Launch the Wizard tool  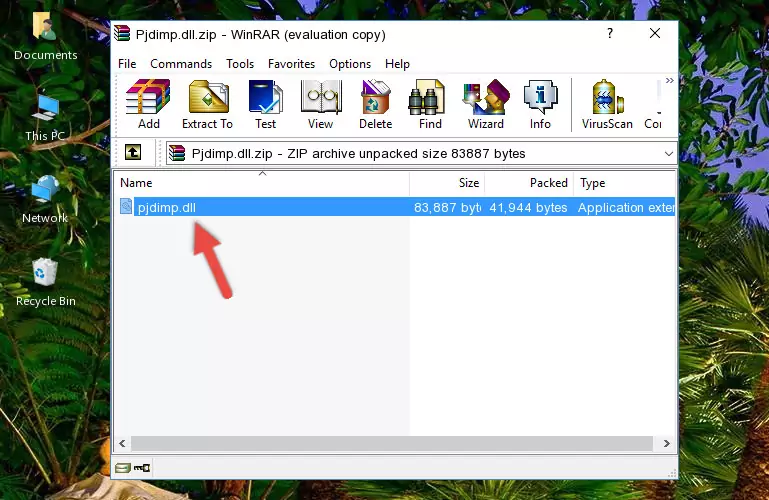point(486,104)
